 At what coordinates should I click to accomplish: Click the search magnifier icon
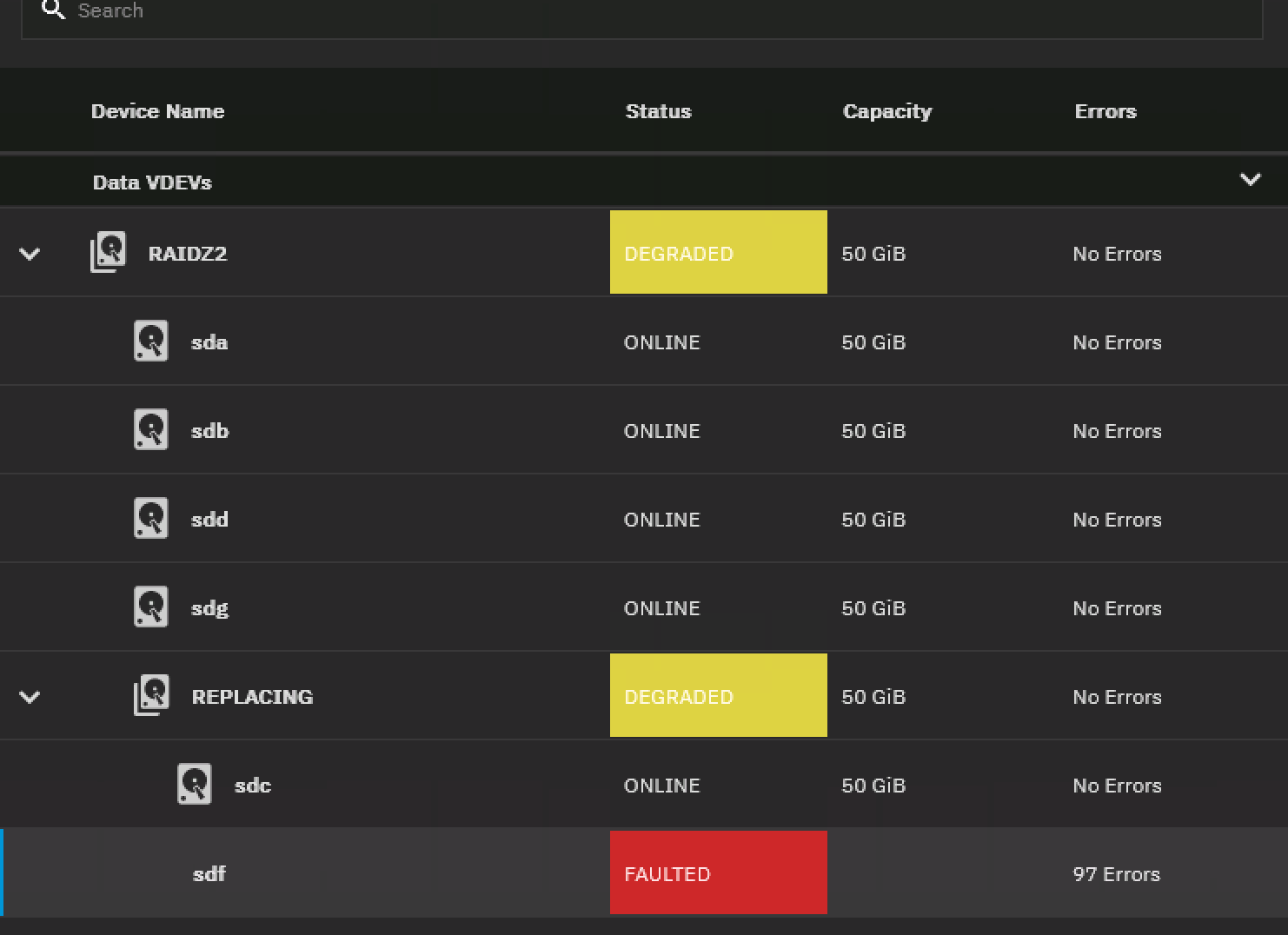54,10
